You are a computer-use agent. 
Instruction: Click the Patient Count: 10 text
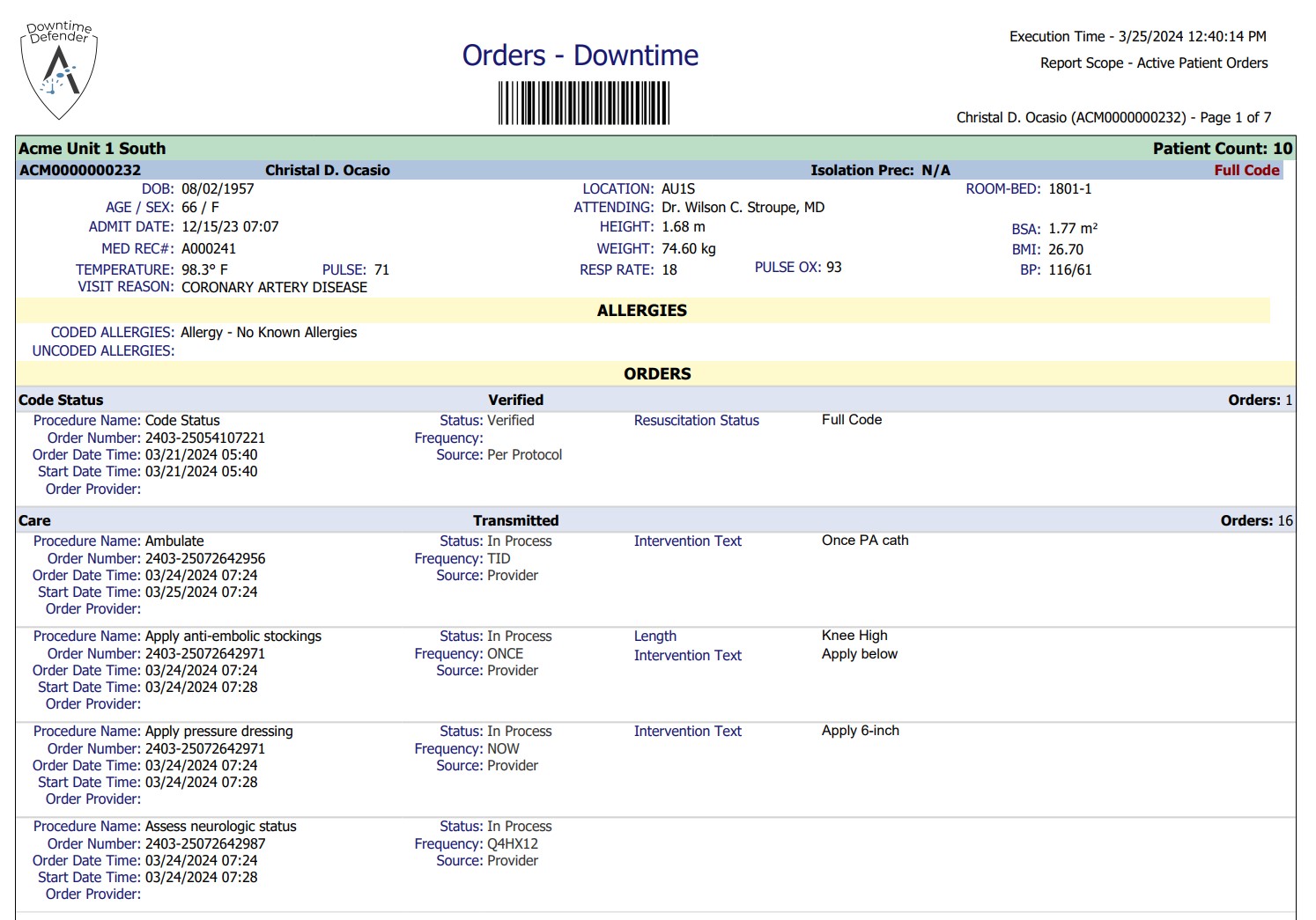coord(1222,149)
